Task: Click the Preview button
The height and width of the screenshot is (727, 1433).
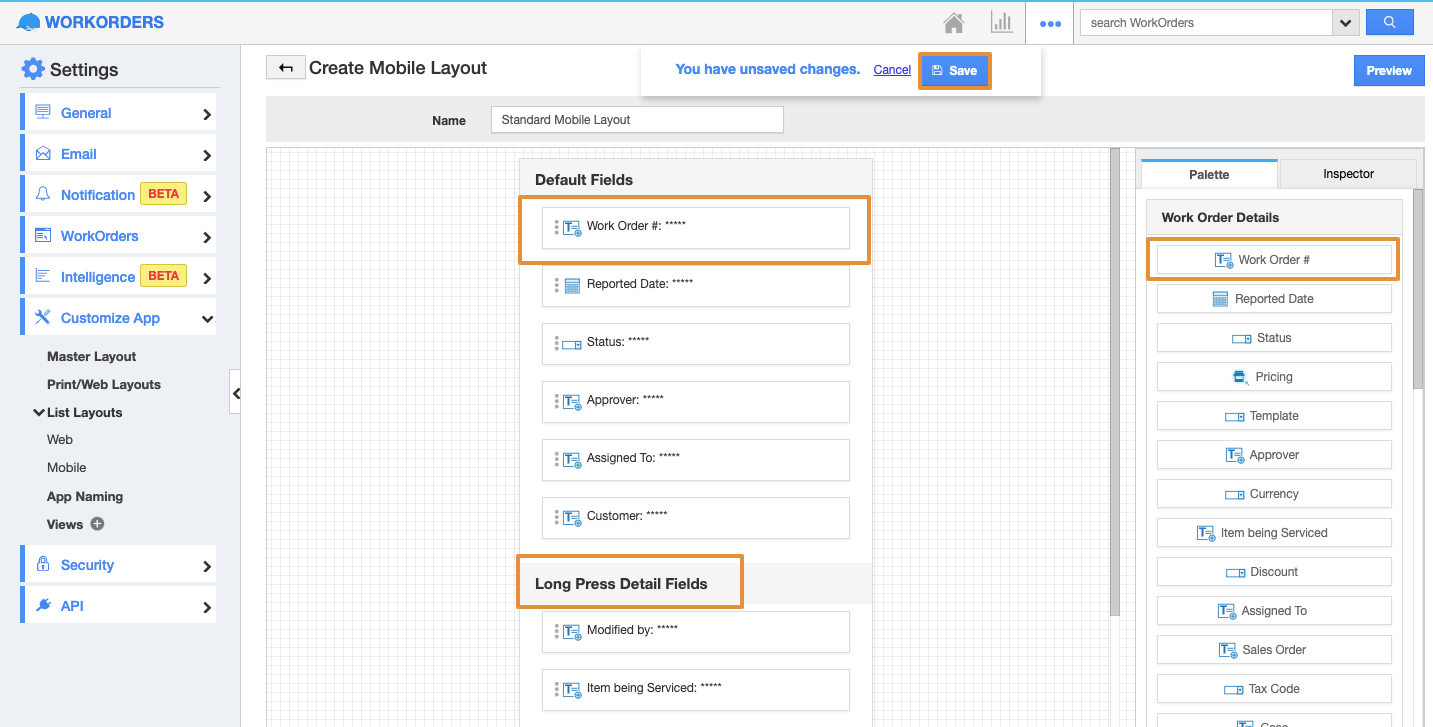Action: pos(1388,71)
